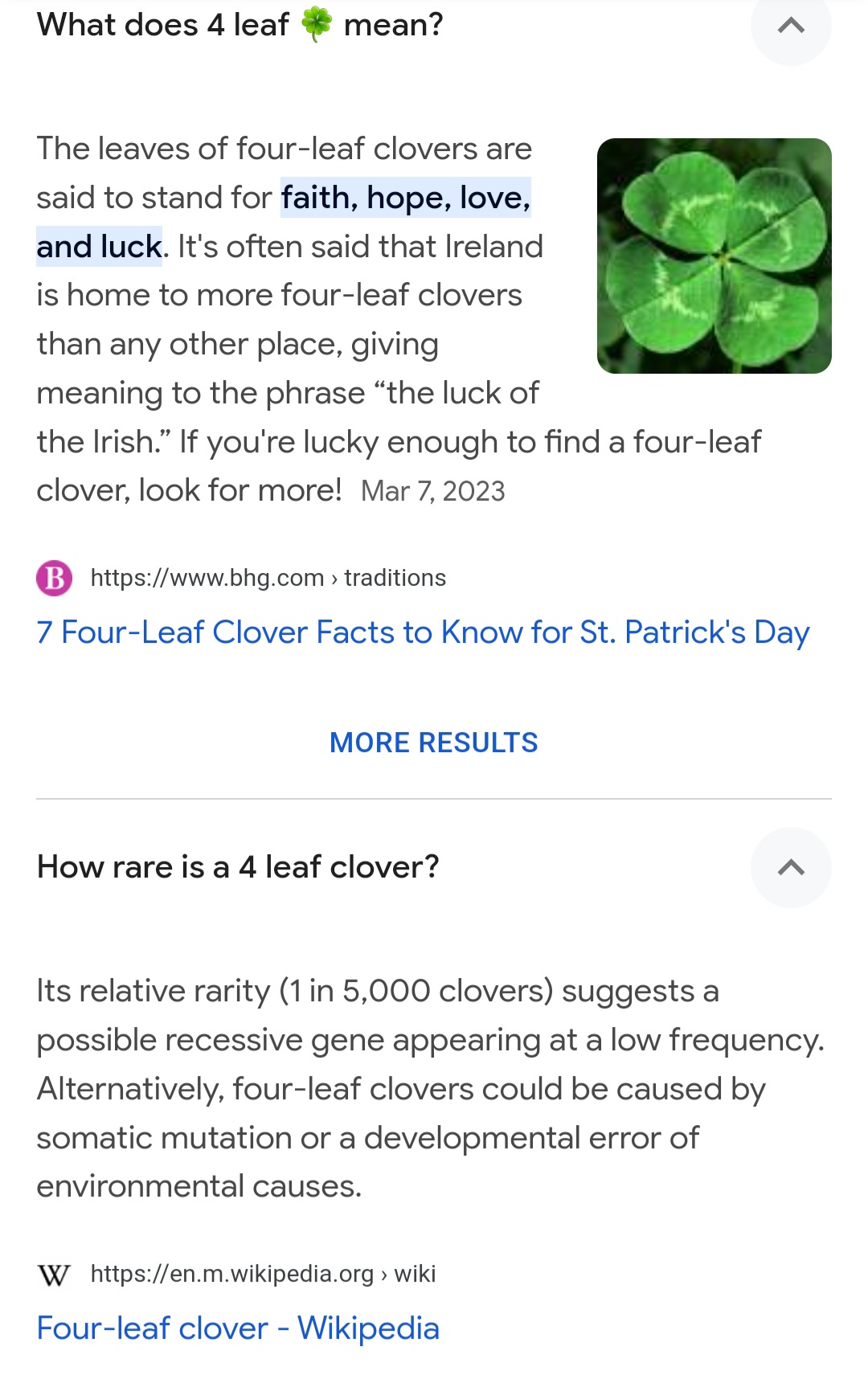Click the en.m.wikipedia.org URL text
This screenshot has height=1383, width=868.
(231, 1274)
